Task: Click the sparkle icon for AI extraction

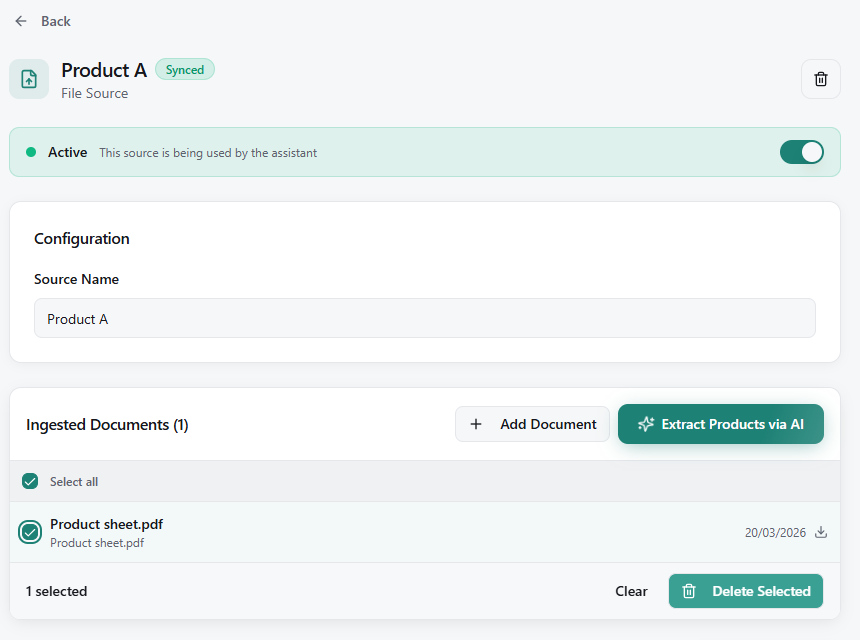Action: click(646, 424)
